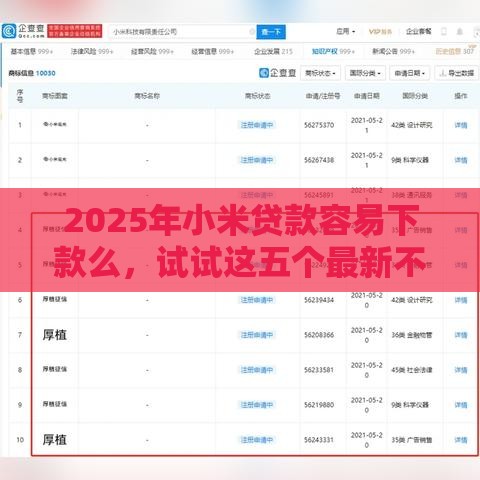This screenshot has height=480, width=480.
Task: Clear the search box with the X icon
Action: (252, 32)
